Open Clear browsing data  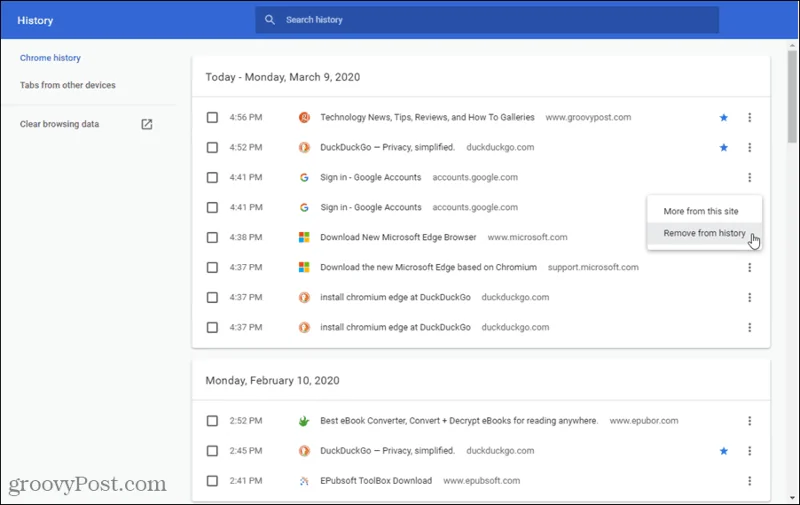point(59,124)
